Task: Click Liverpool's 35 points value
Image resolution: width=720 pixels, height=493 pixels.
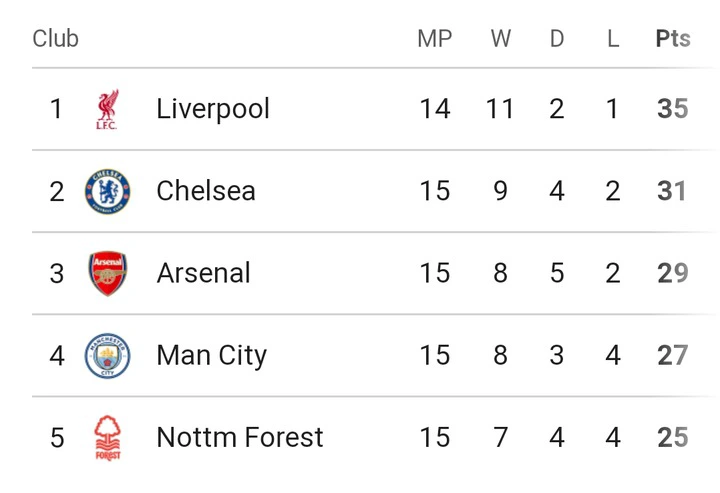Action: pos(673,109)
